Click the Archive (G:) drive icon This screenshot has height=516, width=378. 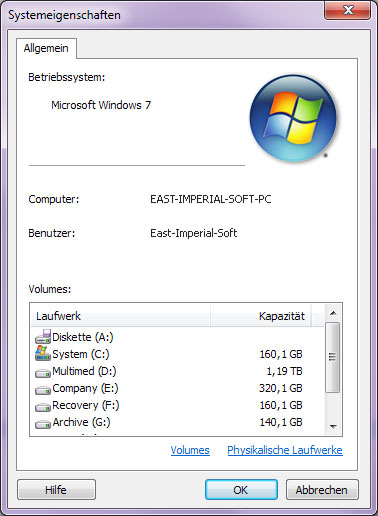pyautogui.click(x=43, y=424)
